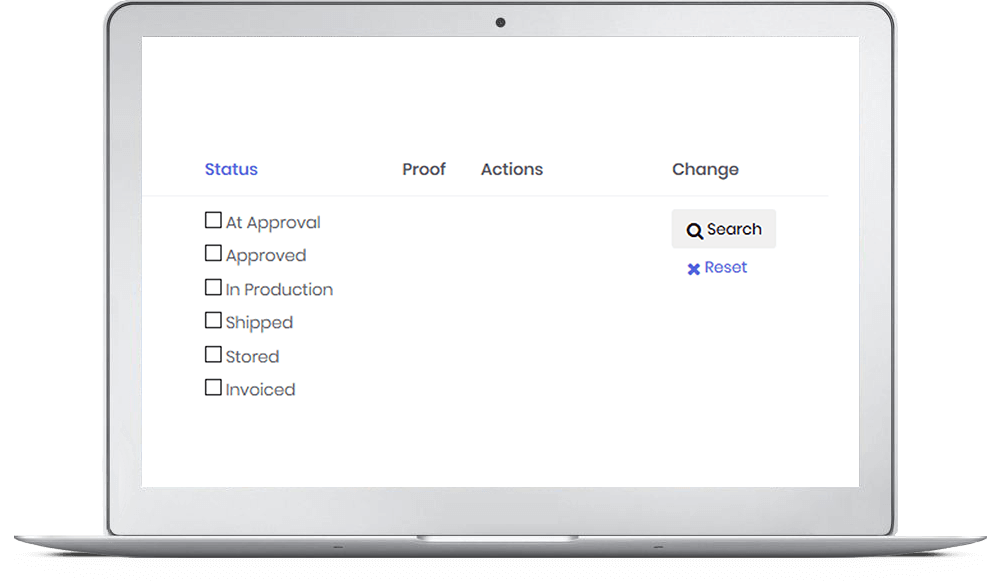The width and height of the screenshot is (999, 582).
Task: Click the Approved label text
Action: (266, 256)
